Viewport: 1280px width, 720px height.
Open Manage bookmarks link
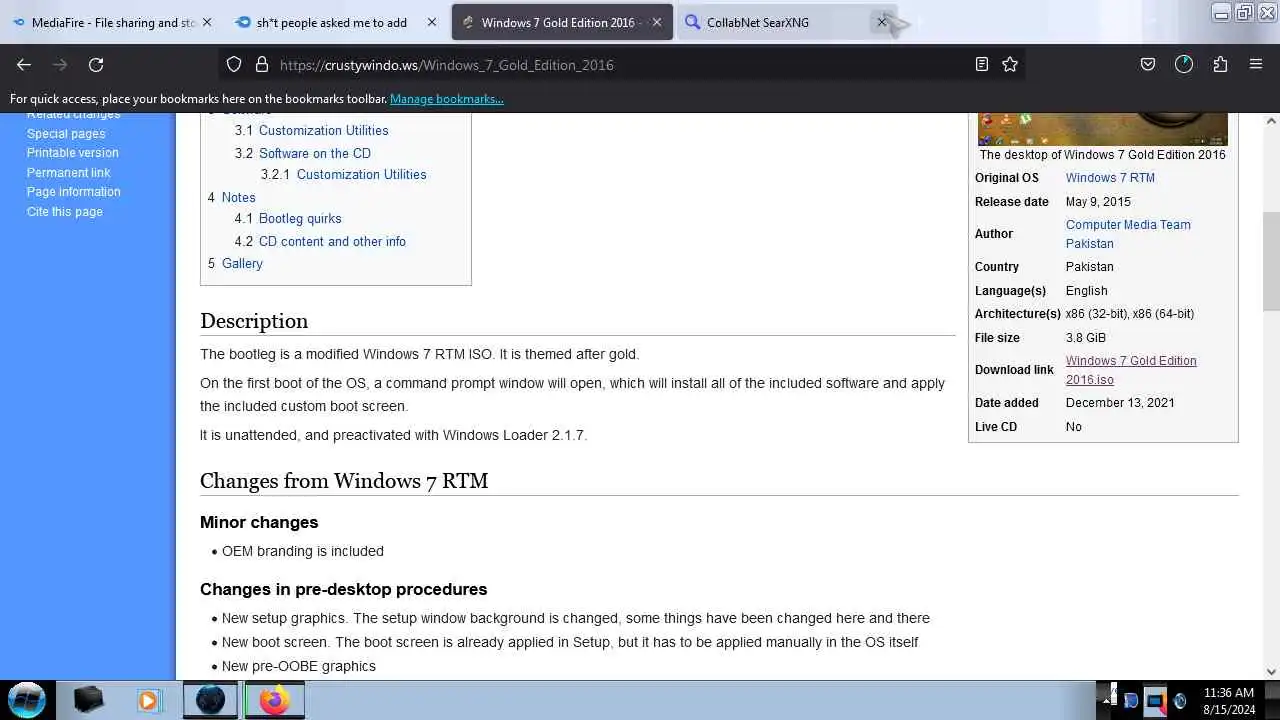pyautogui.click(x=447, y=99)
